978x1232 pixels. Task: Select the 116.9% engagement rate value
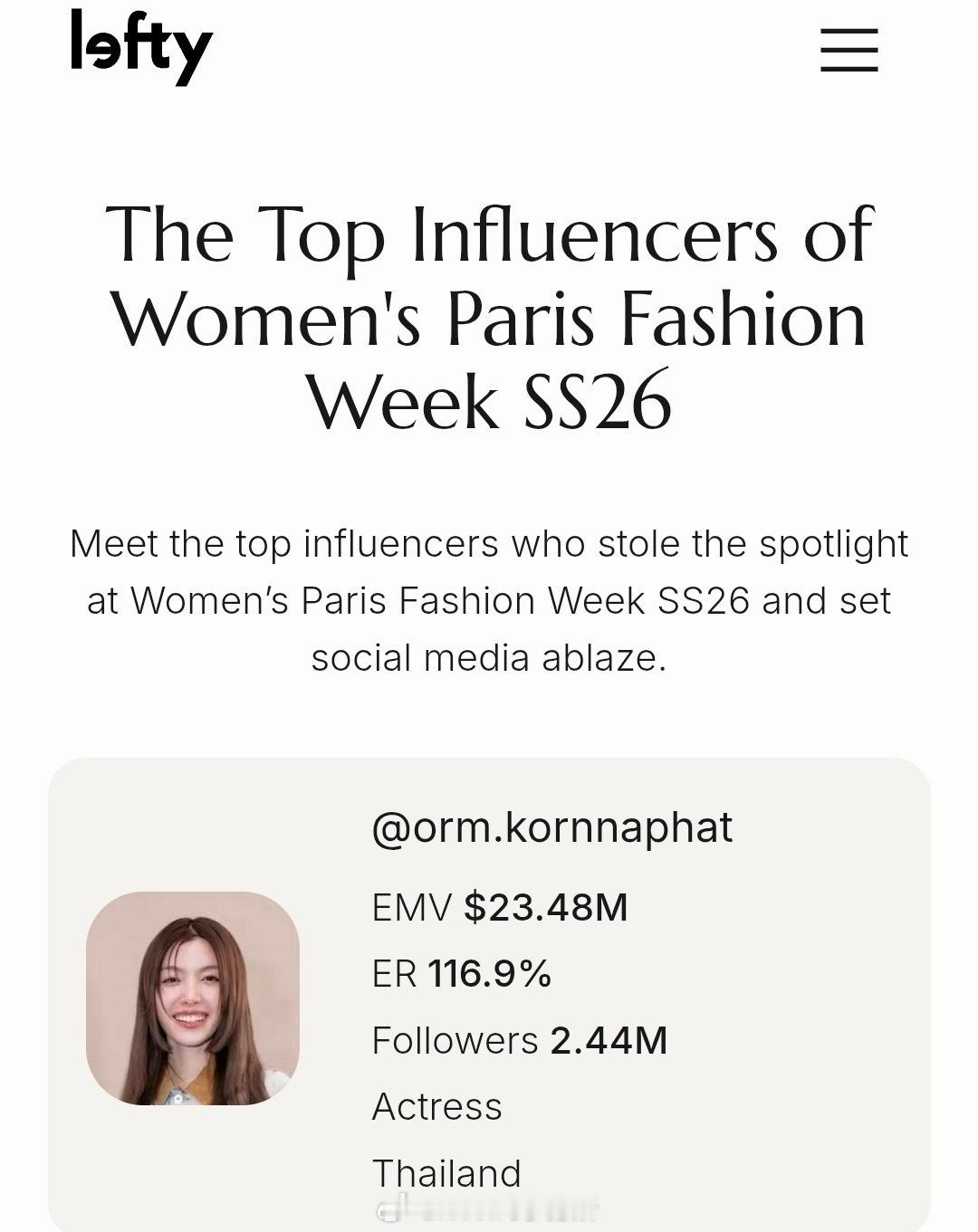489,974
